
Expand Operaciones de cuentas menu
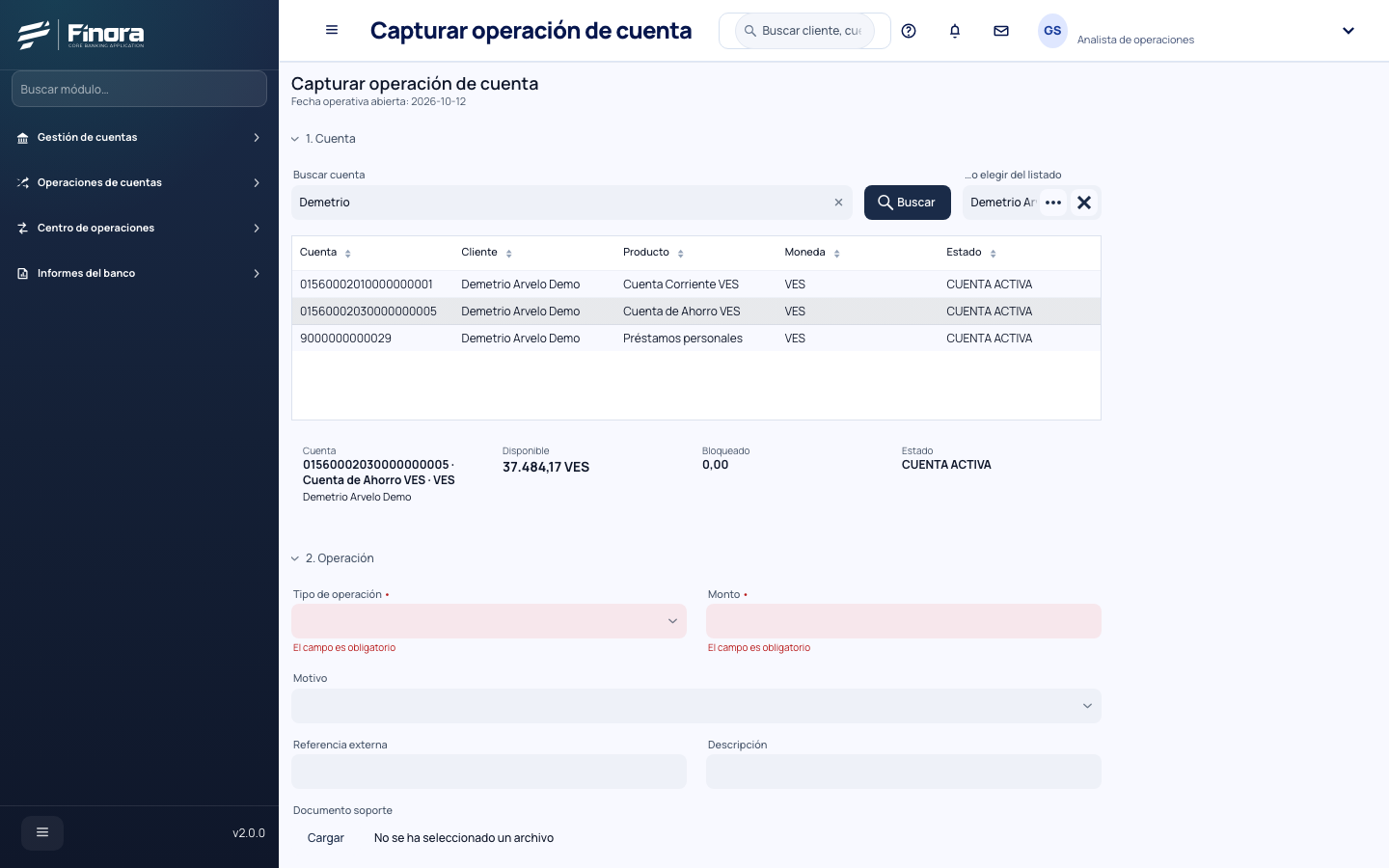139,183
